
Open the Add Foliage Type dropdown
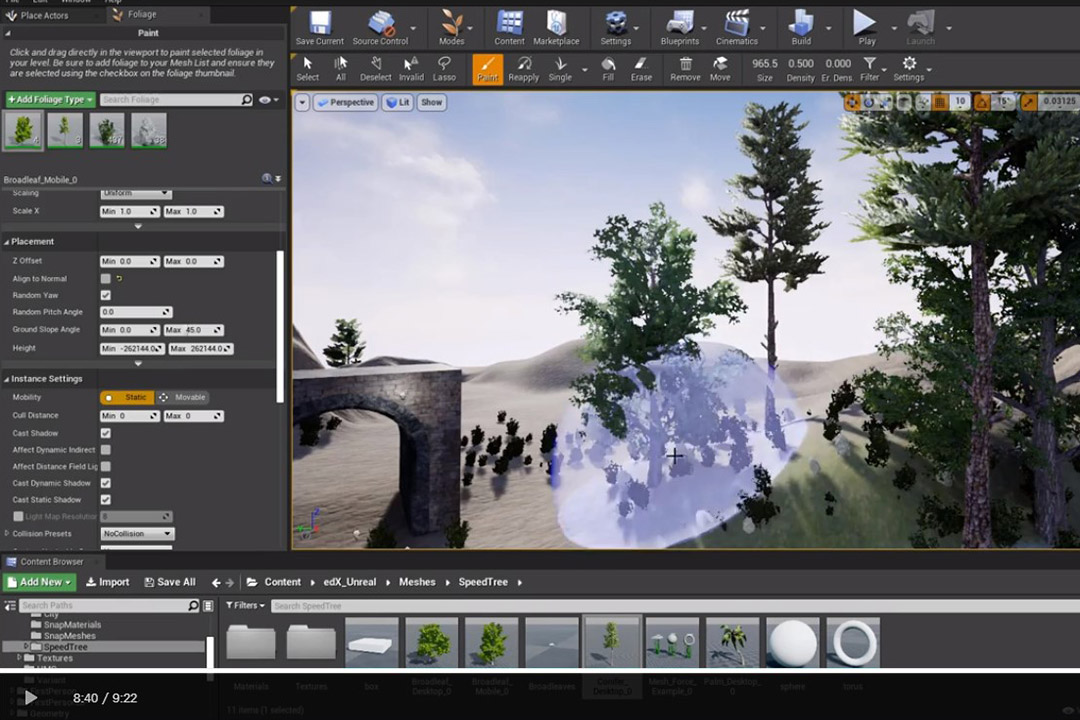tap(51, 100)
